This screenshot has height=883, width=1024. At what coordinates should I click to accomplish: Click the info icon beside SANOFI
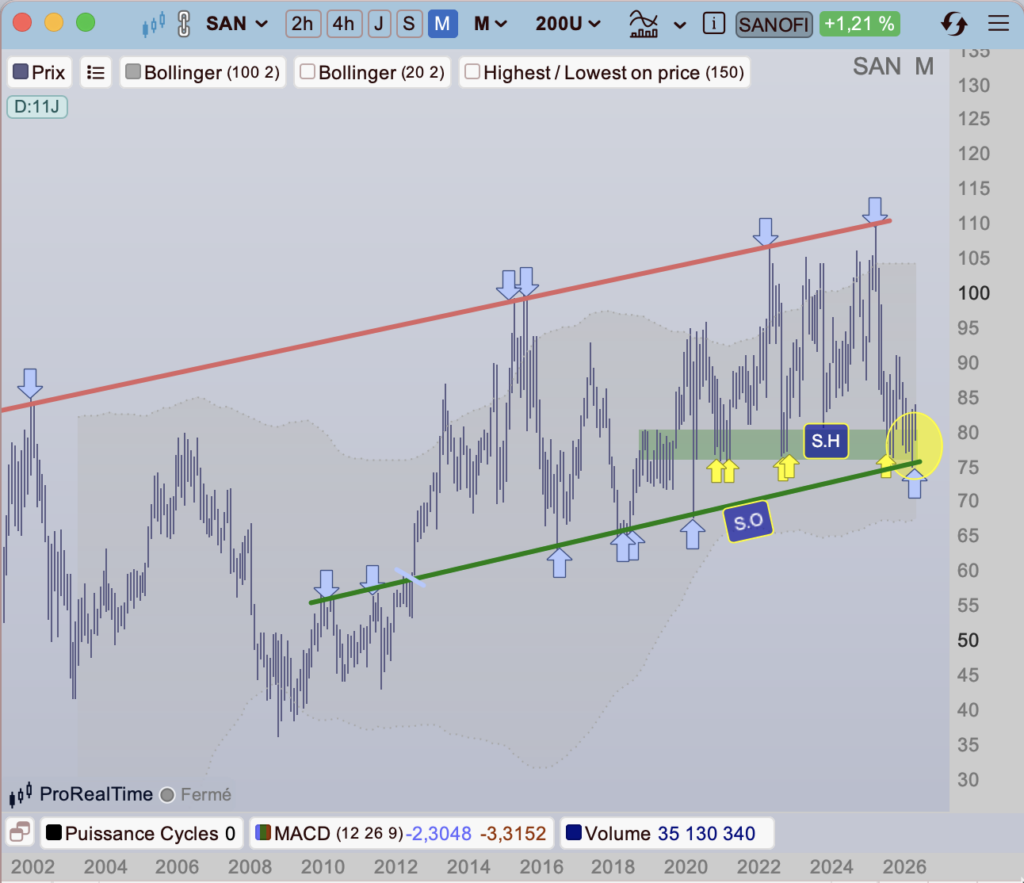click(713, 24)
